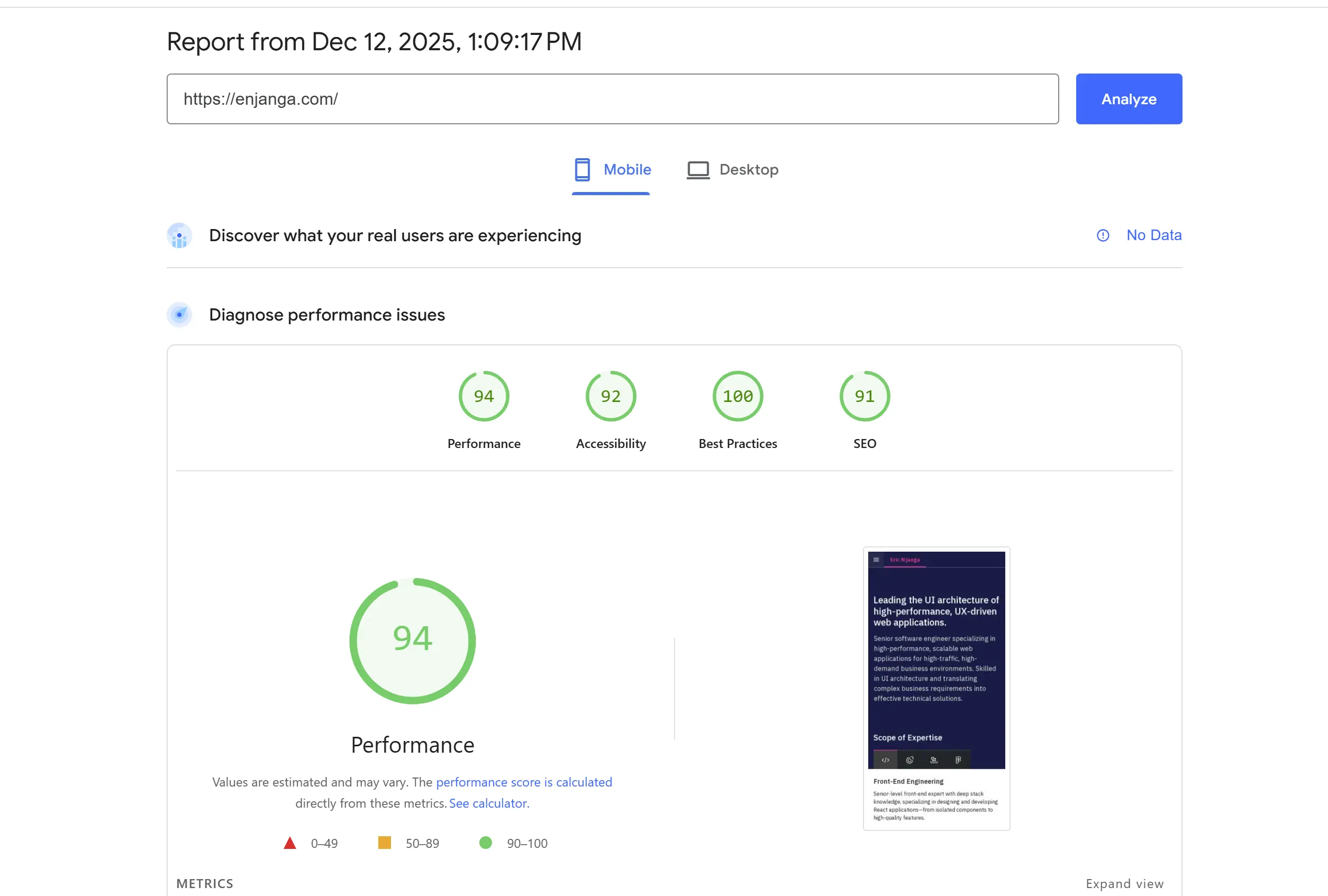Click the mobile page screenshot thumbnail
Image resolution: width=1328 pixels, height=896 pixels.
(936, 688)
